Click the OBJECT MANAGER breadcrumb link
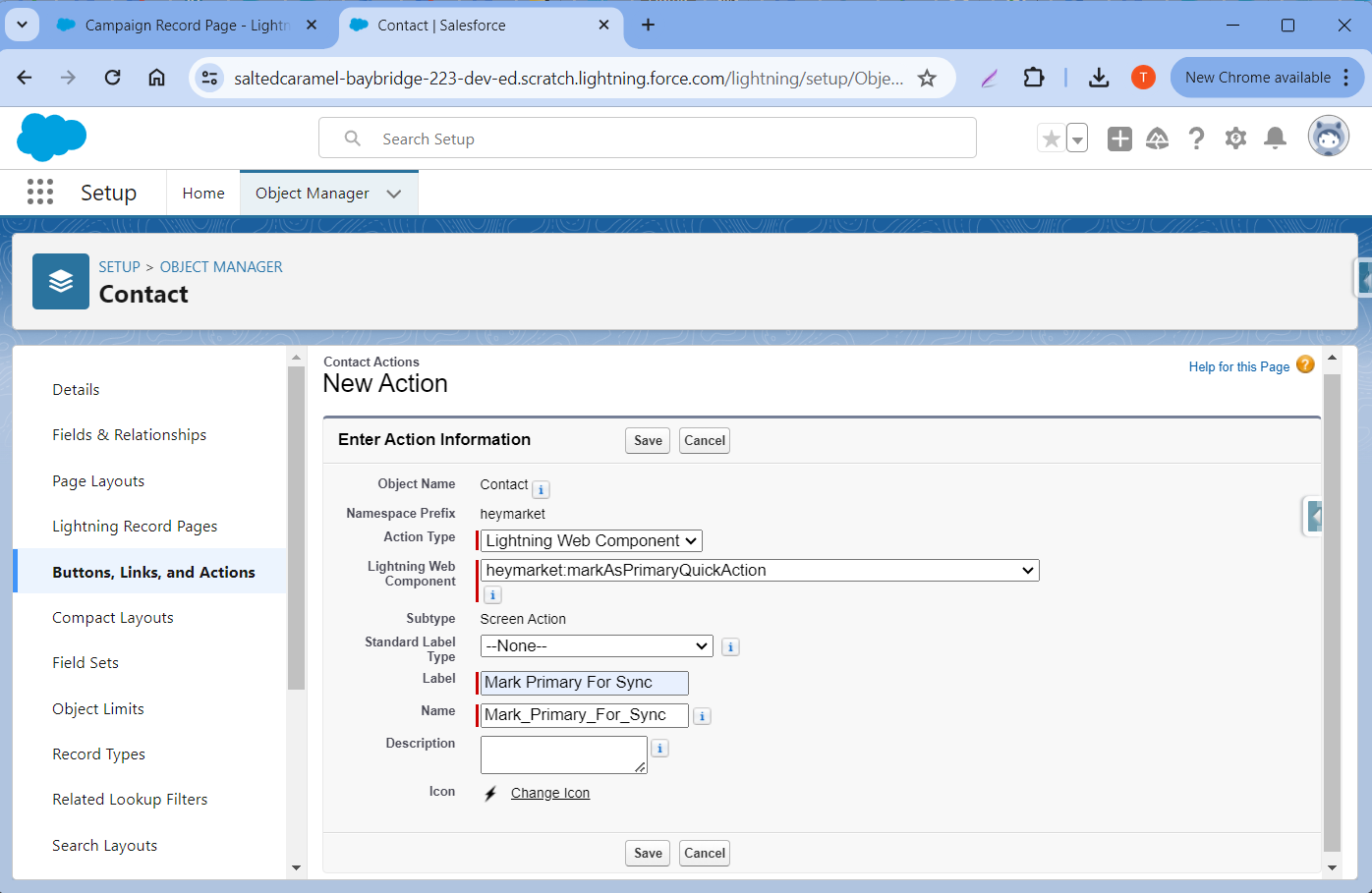 [221, 267]
